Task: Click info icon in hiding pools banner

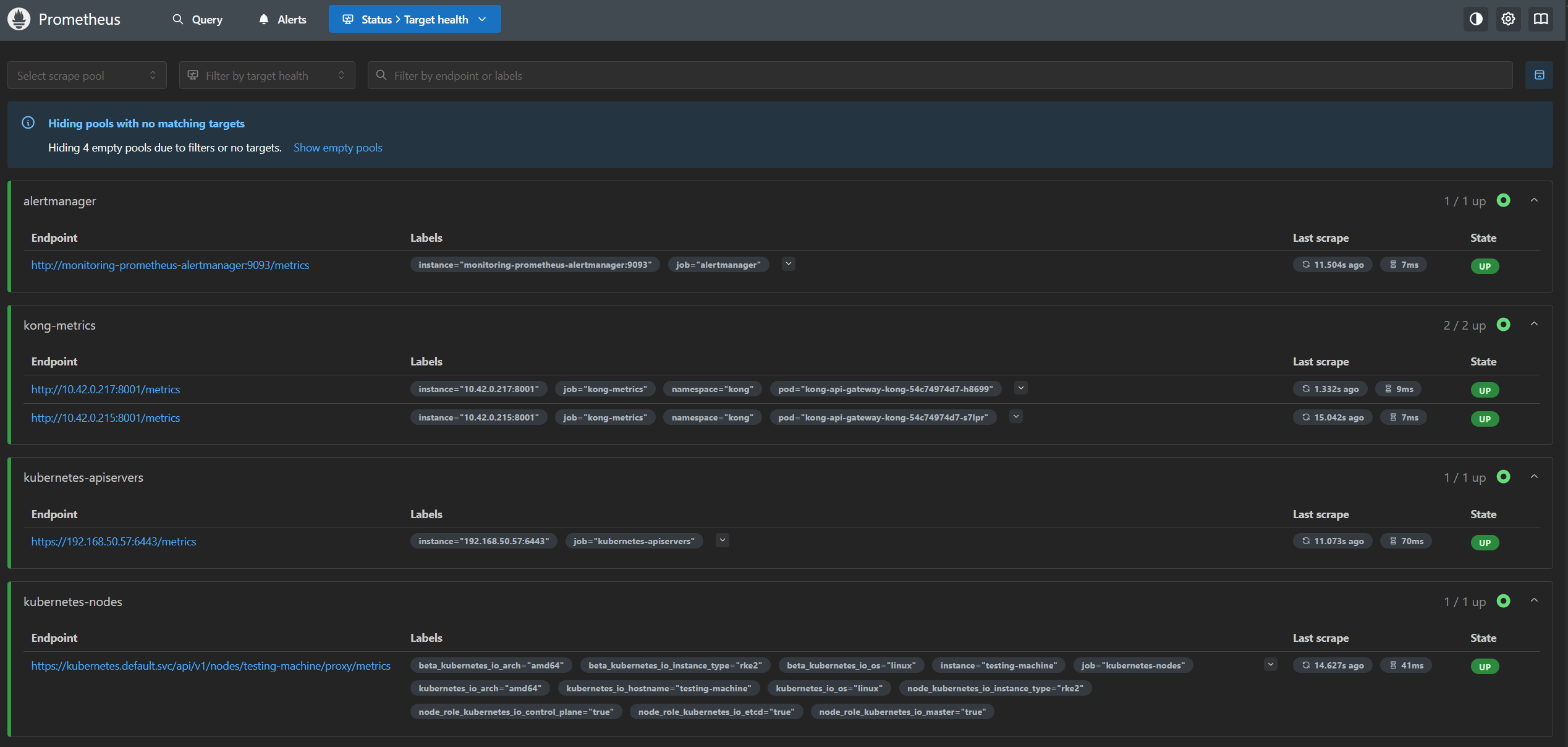Action: (28, 122)
